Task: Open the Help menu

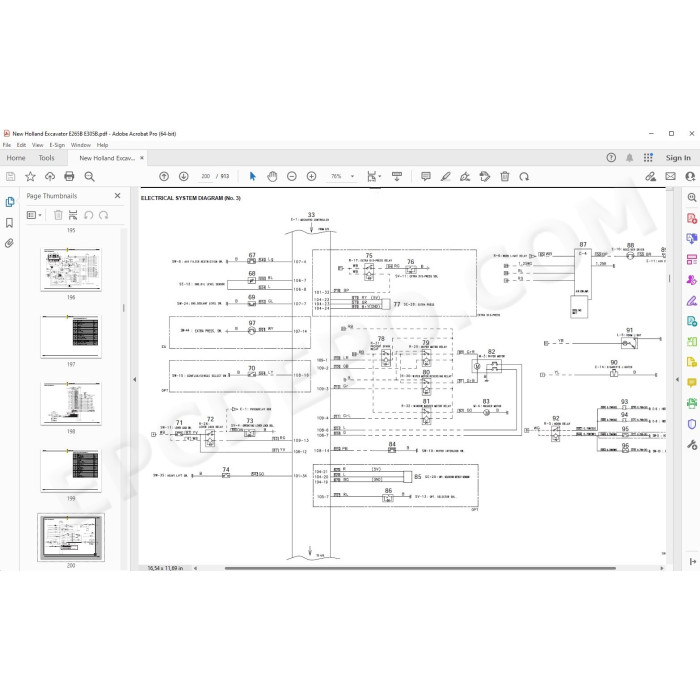Action: (x=103, y=145)
